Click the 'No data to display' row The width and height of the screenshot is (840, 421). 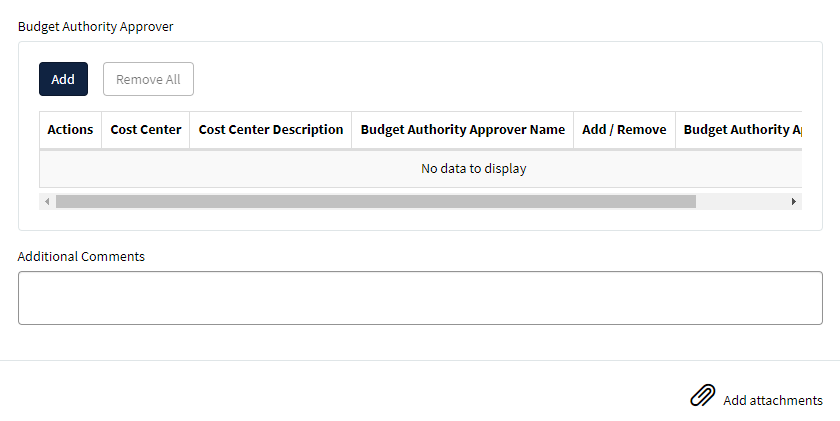[421, 169]
